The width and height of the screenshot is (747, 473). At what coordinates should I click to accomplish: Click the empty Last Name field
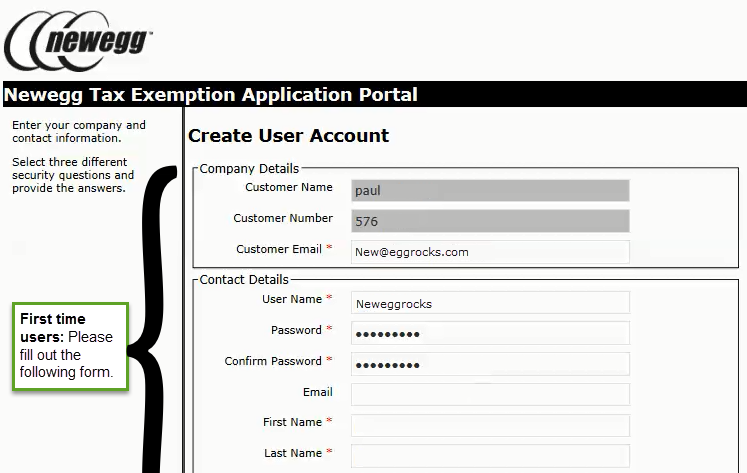click(x=490, y=456)
